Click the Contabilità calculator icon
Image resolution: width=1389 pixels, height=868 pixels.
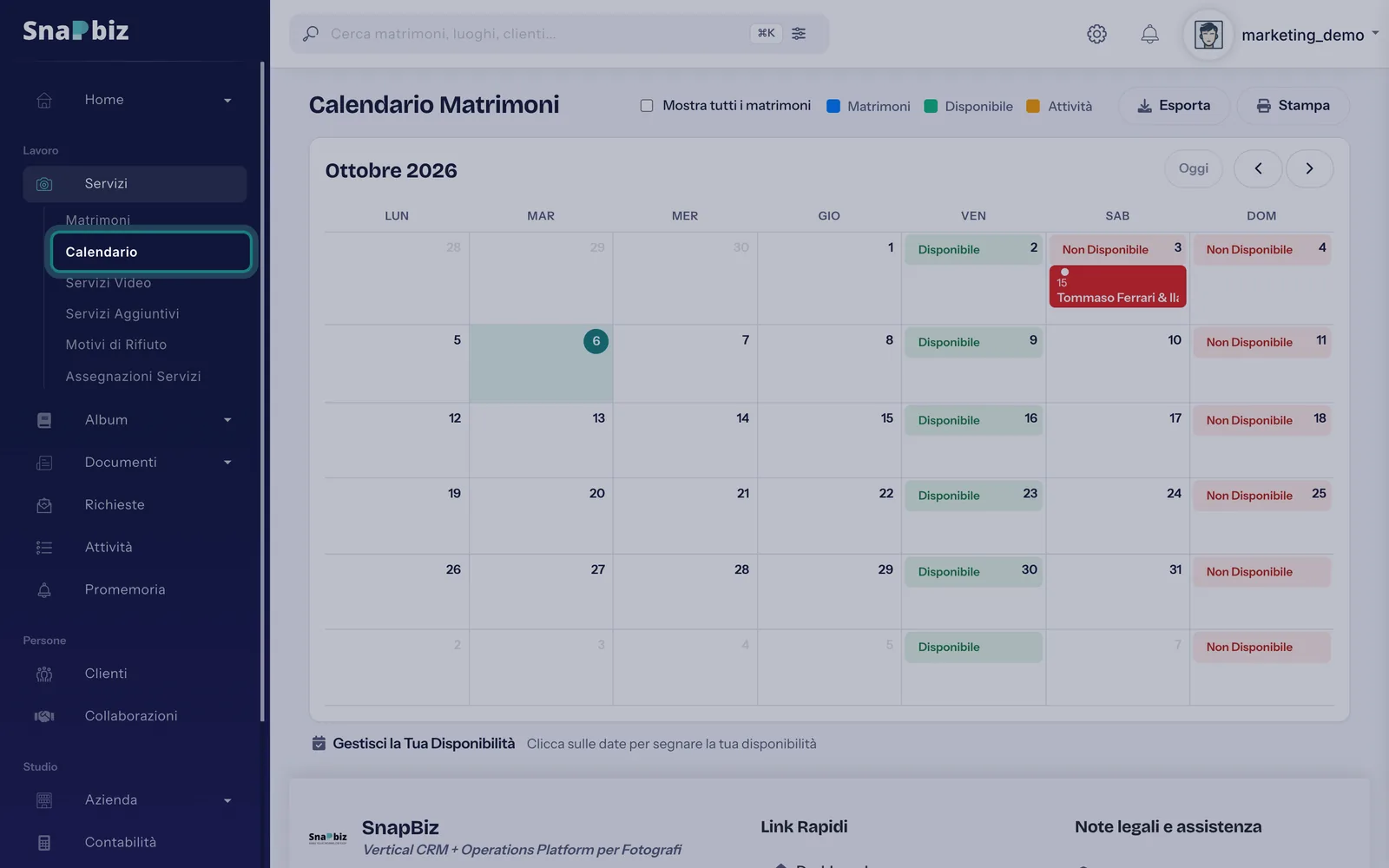click(44, 843)
